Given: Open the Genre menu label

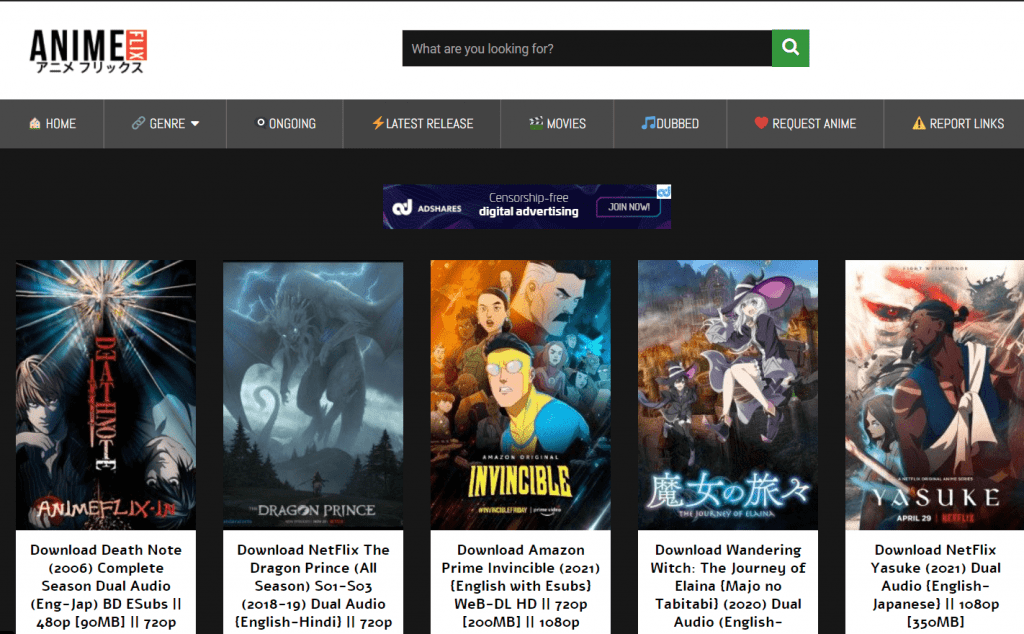Looking at the screenshot, I should pyautogui.click(x=167, y=123).
